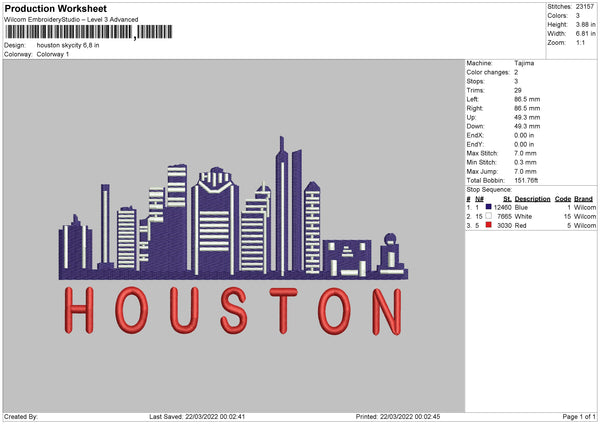Viewport: 600px width, 424px height.
Task: Click the Height value '3.88 in'
Action: click(x=586, y=24)
